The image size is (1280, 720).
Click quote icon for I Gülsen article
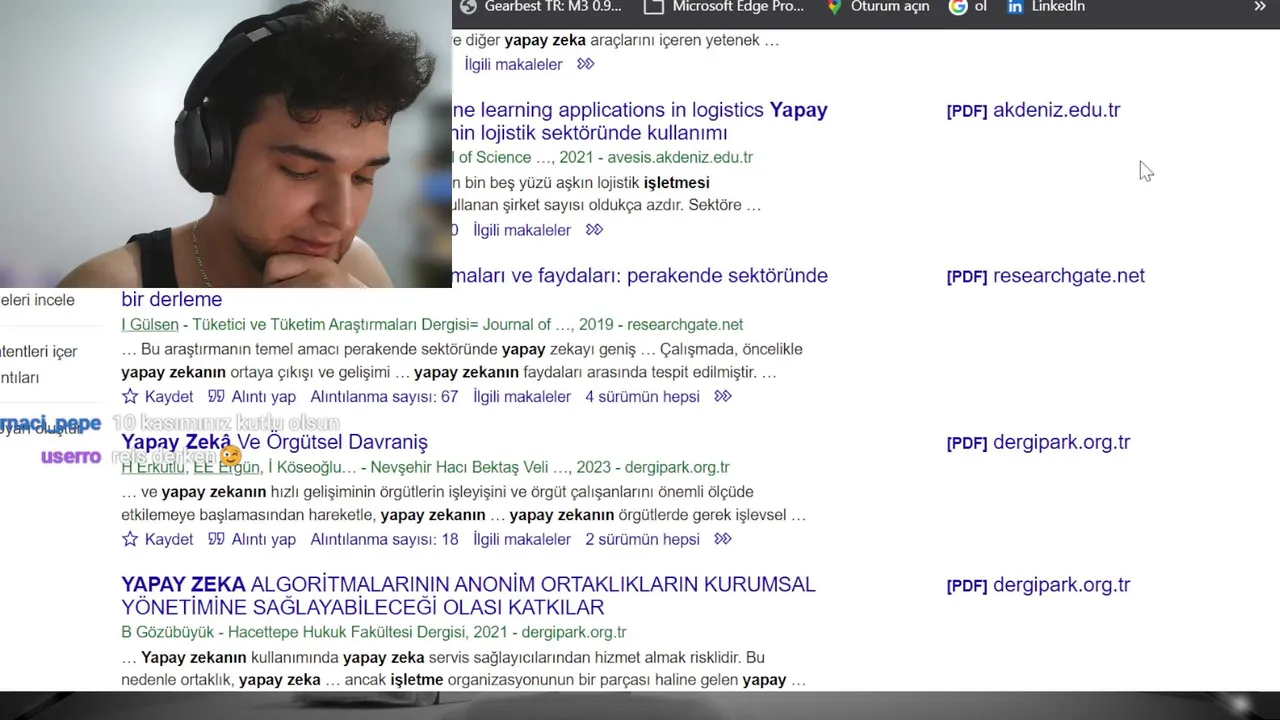pos(216,397)
